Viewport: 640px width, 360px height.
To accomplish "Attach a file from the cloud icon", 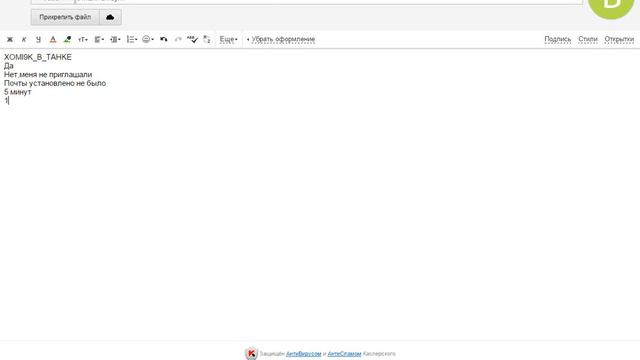I will [x=110, y=17].
